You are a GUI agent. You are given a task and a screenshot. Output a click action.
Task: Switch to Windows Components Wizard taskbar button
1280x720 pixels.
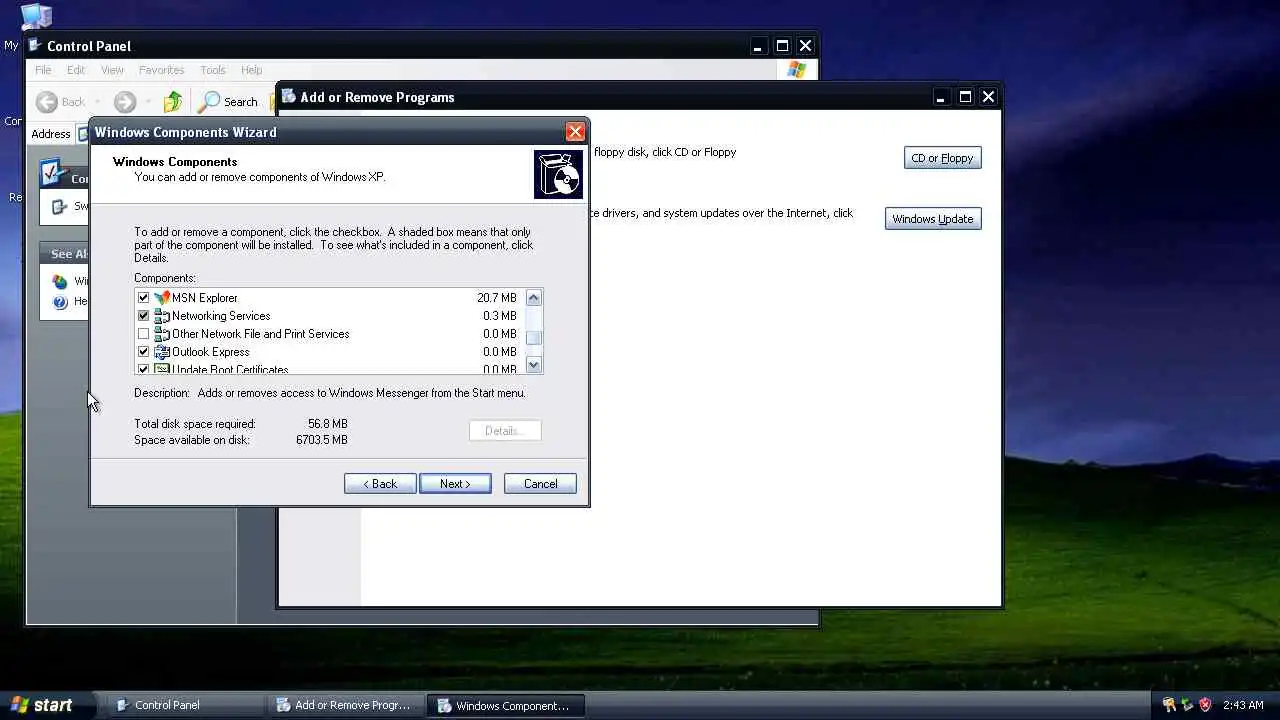click(506, 705)
